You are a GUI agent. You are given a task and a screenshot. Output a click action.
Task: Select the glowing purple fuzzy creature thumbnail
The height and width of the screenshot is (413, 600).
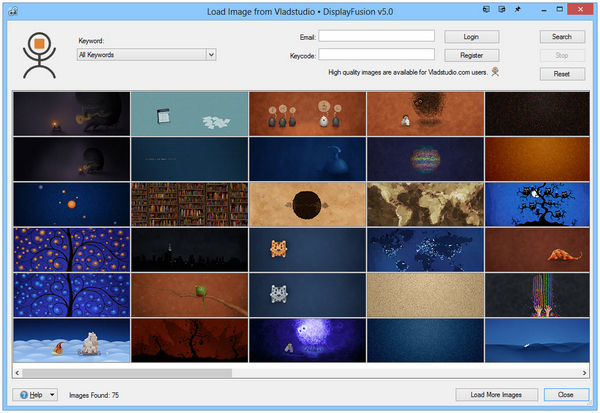click(307, 340)
